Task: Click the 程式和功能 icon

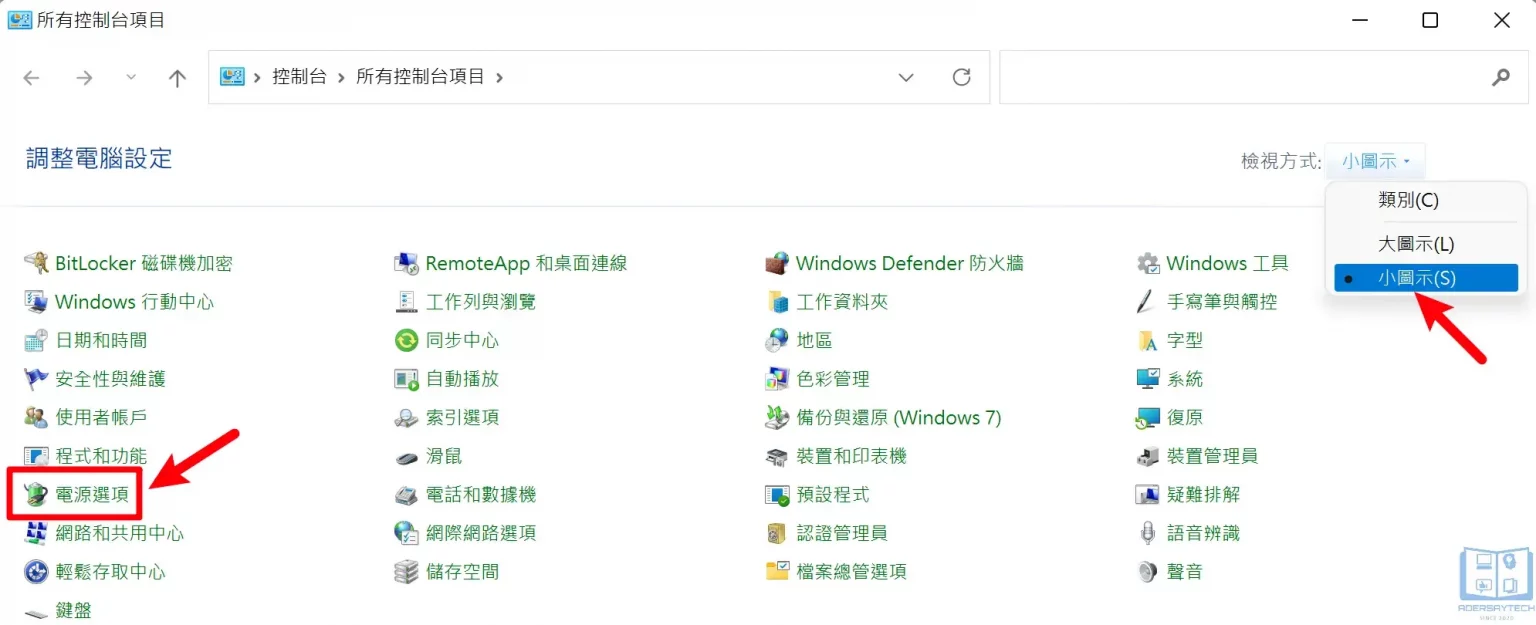Action: [x=37, y=456]
